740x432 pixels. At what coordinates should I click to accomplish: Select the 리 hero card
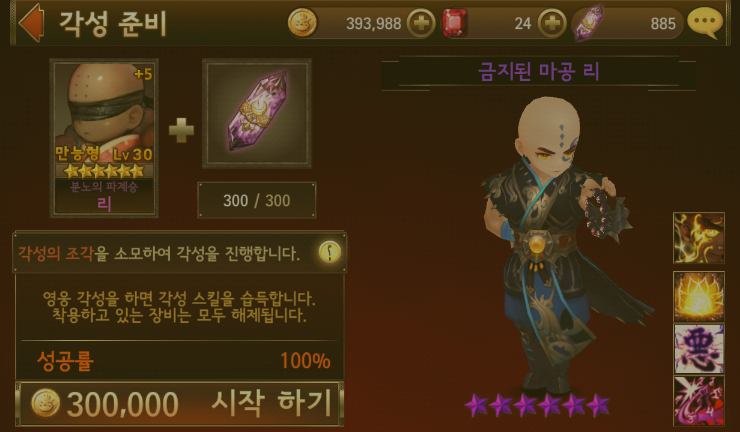(x=104, y=138)
